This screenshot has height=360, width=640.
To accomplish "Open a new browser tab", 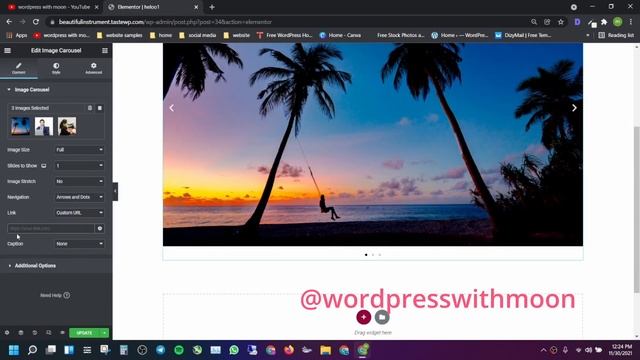I will 212,7.
